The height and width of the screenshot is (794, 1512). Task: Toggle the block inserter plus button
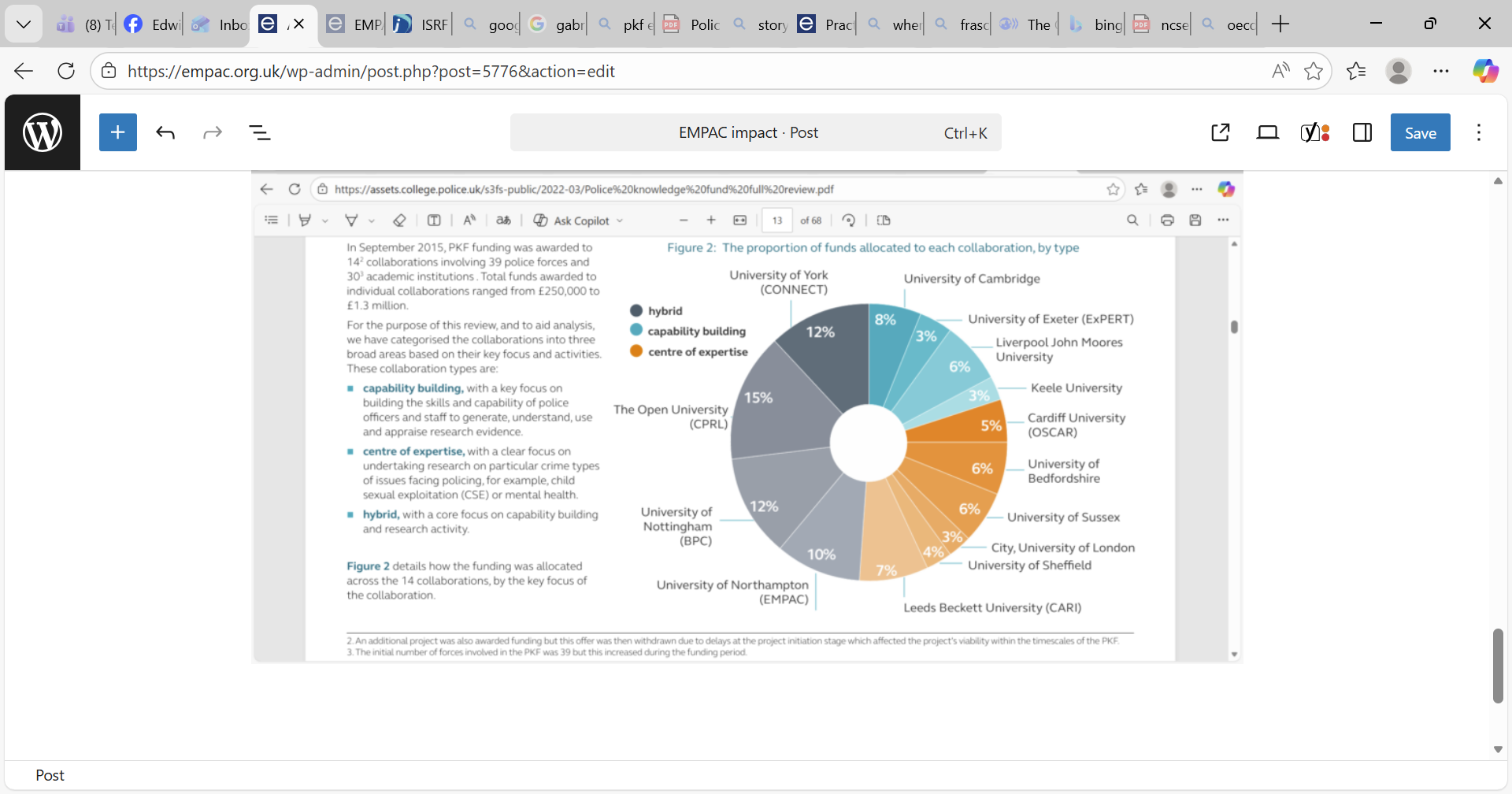click(x=118, y=132)
